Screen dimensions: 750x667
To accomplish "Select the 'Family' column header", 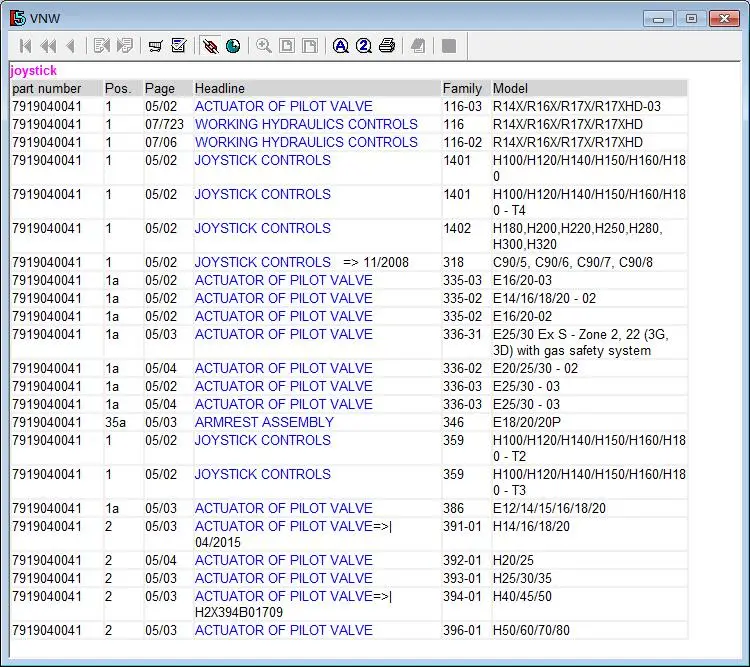I will coord(462,88).
